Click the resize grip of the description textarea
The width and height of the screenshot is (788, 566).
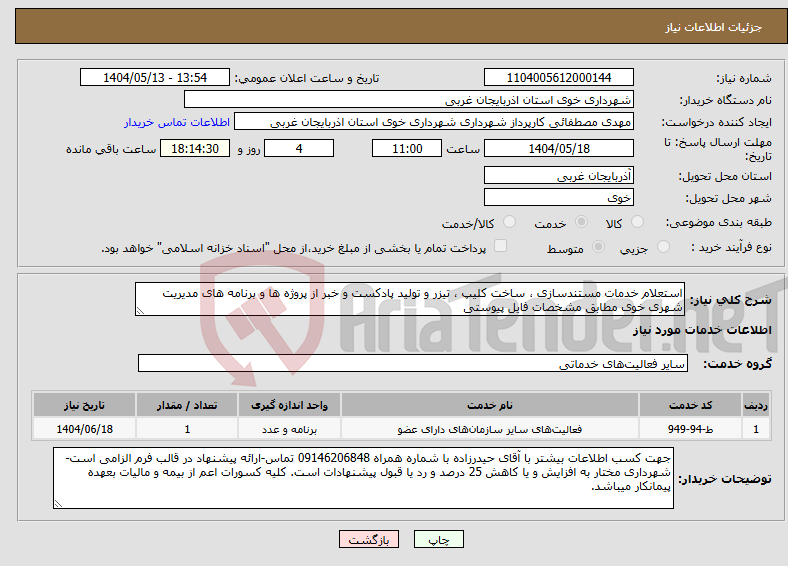[x=141, y=311]
